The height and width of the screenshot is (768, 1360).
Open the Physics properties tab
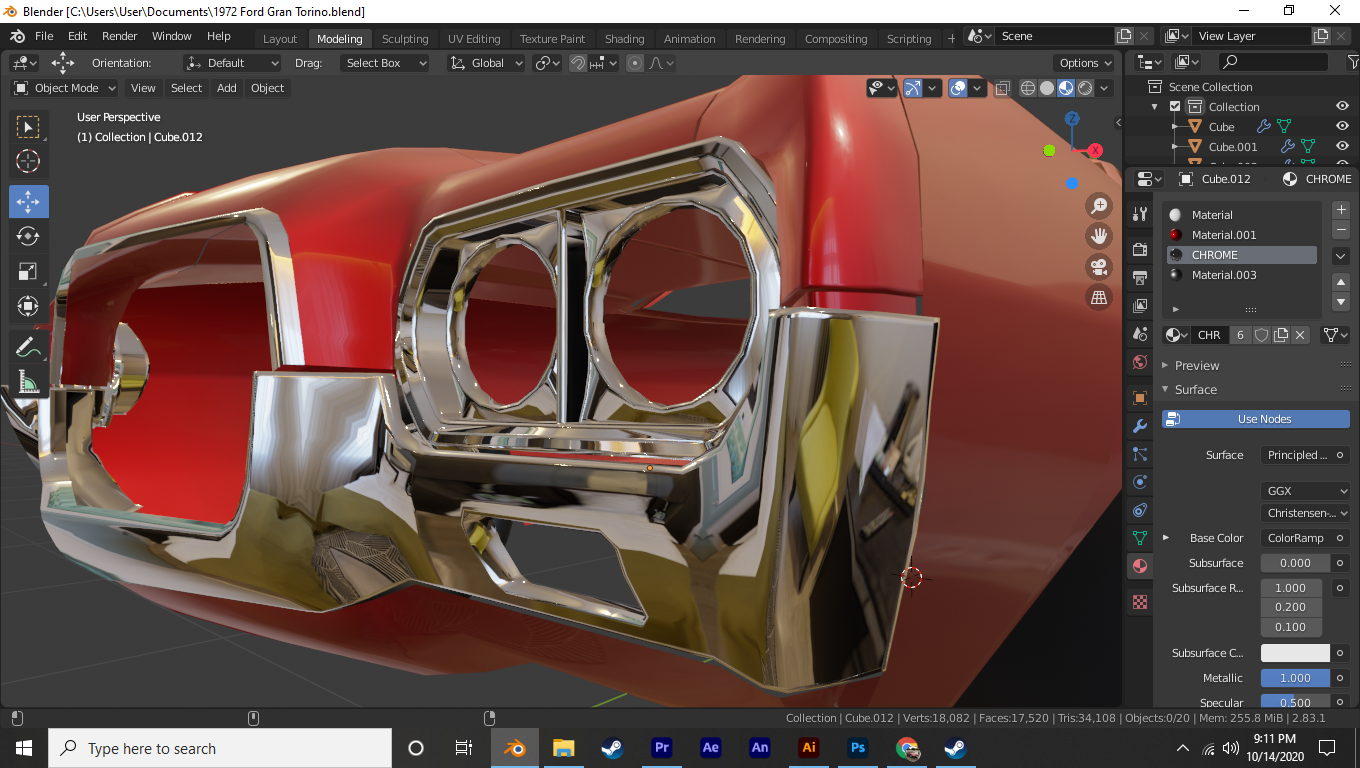[x=1139, y=482]
